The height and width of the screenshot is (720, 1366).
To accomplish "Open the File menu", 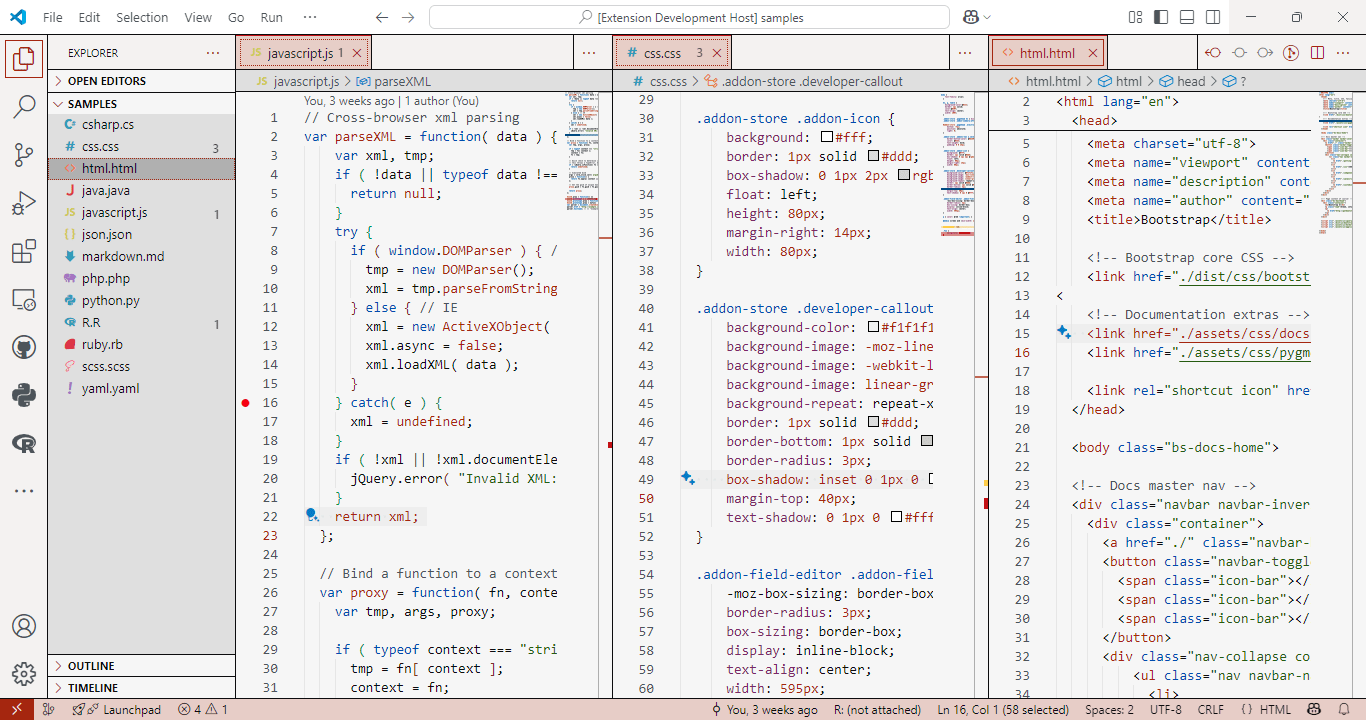I will 53,17.
